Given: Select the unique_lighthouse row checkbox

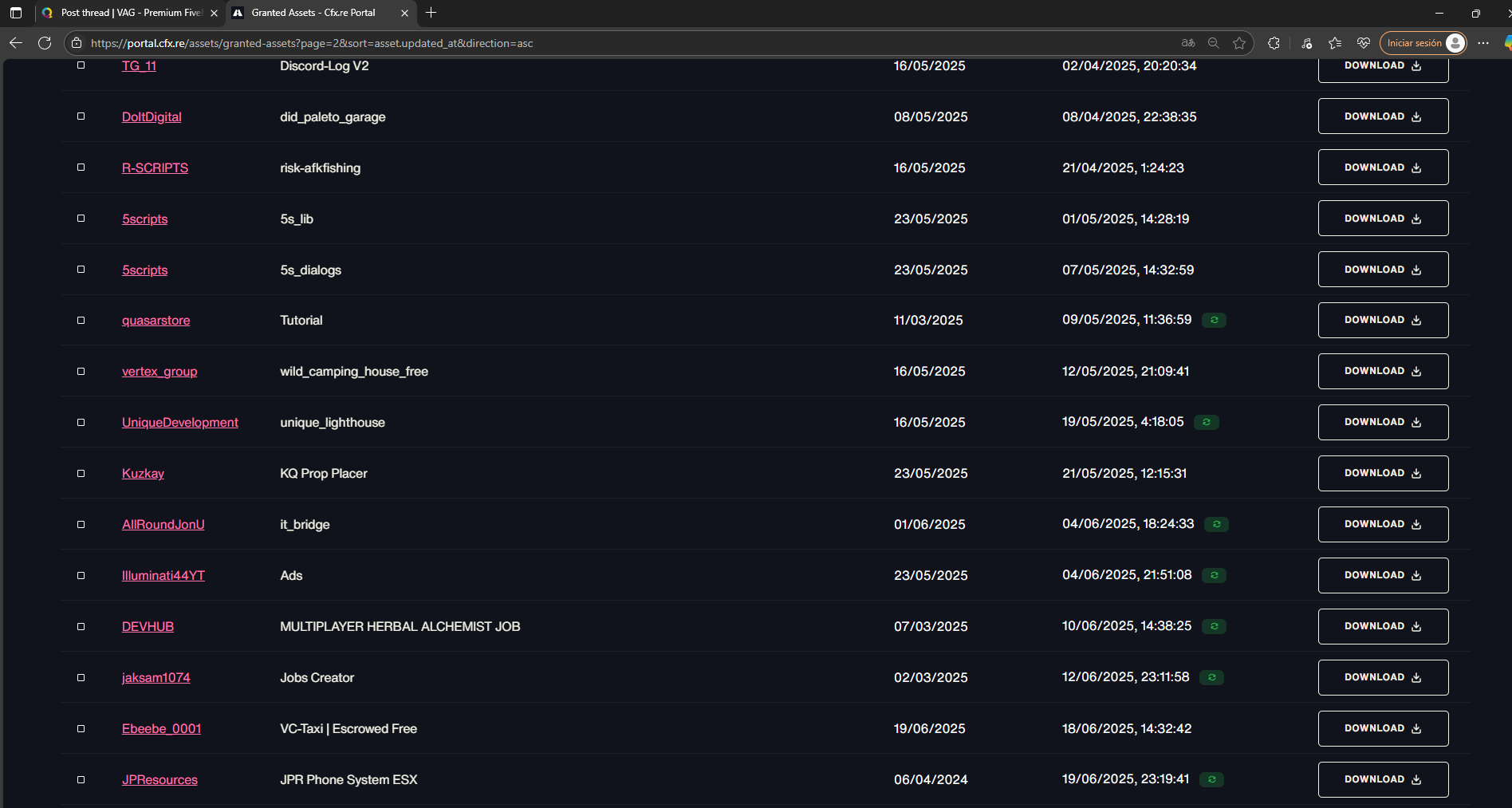Looking at the screenshot, I should [x=81, y=422].
